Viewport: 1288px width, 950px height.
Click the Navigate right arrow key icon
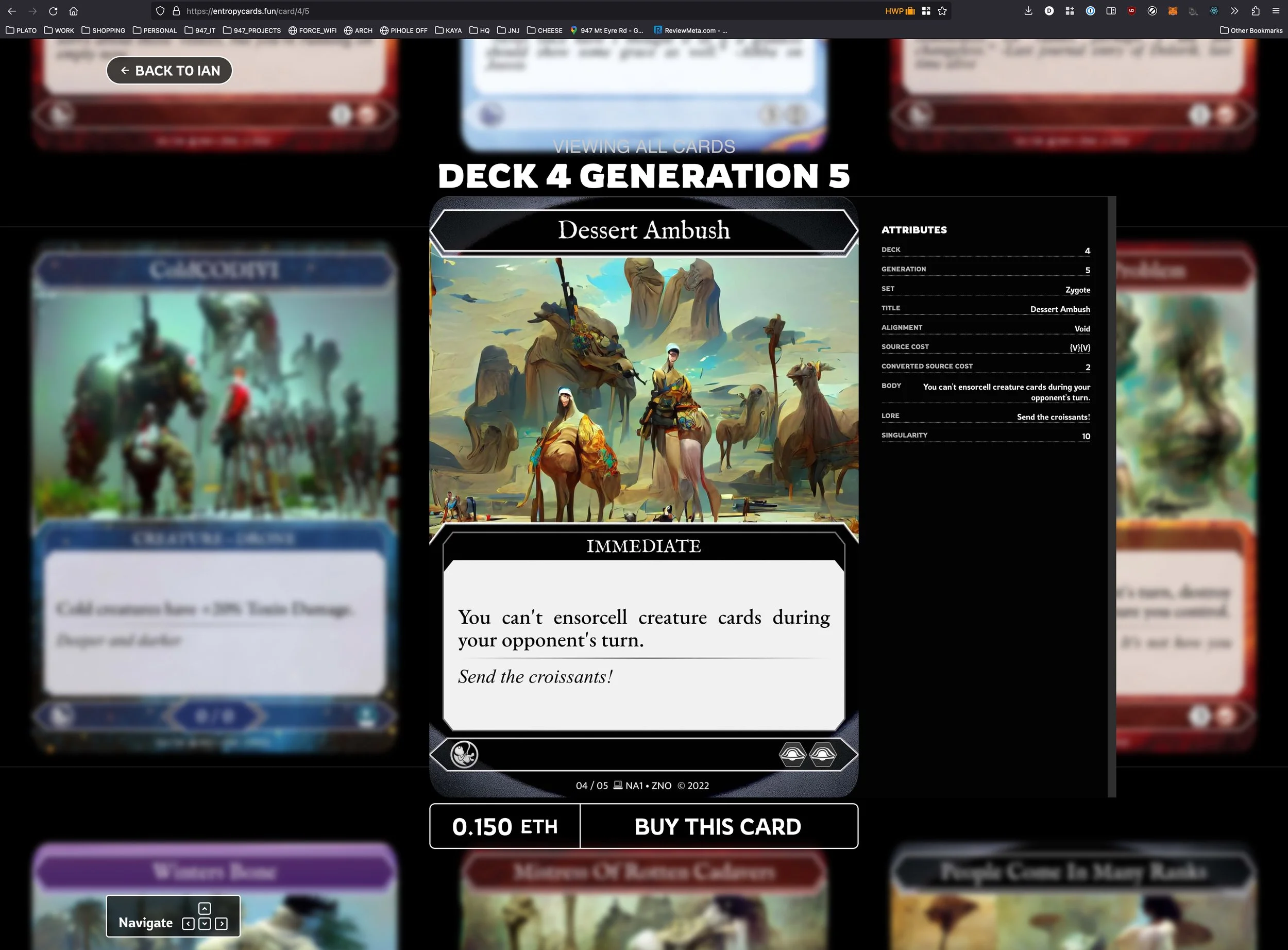[221, 924]
